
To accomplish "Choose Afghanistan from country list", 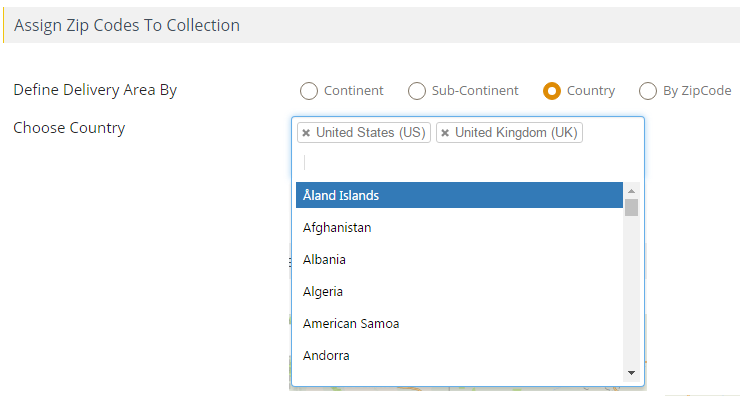I will tap(459, 227).
